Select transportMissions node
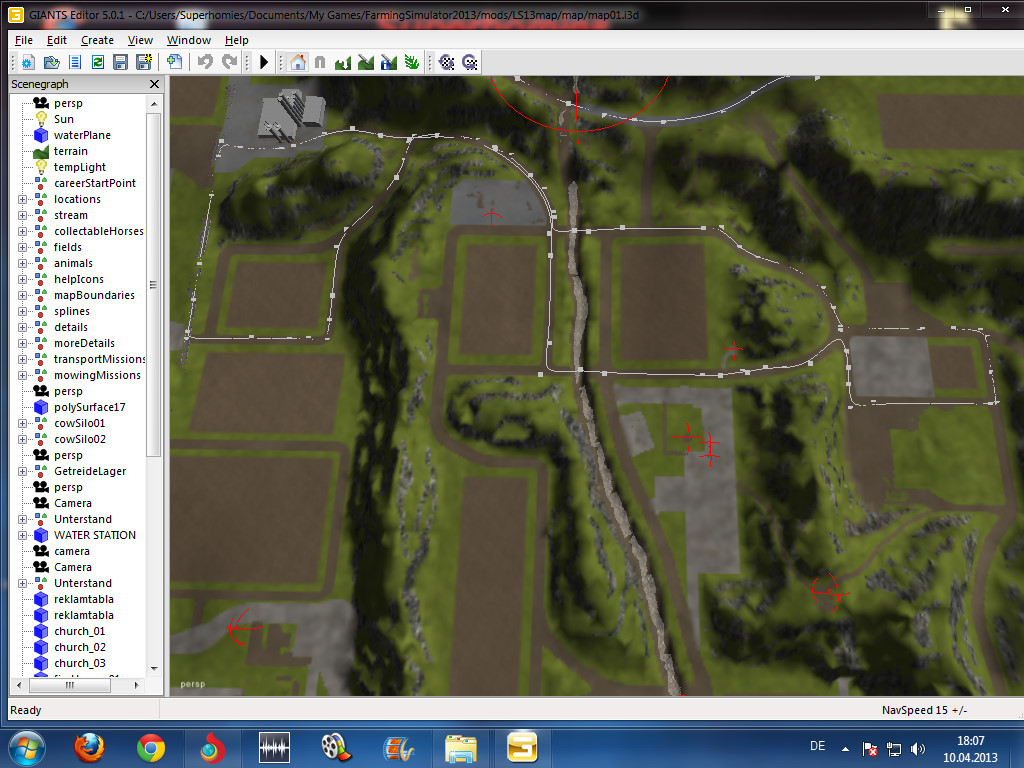The image size is (1024, 768). (99, 359)
